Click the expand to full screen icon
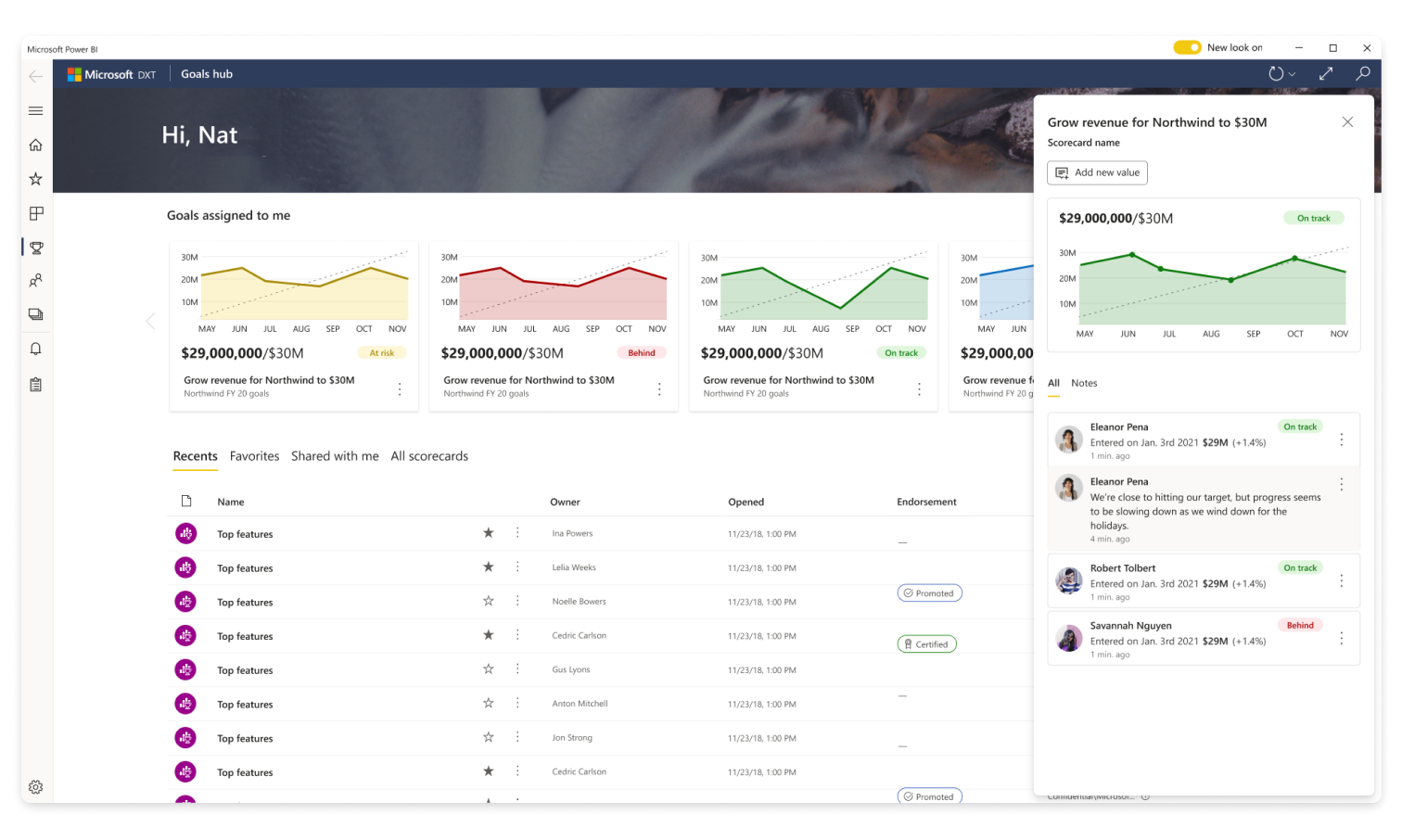 coord(1326,73)
